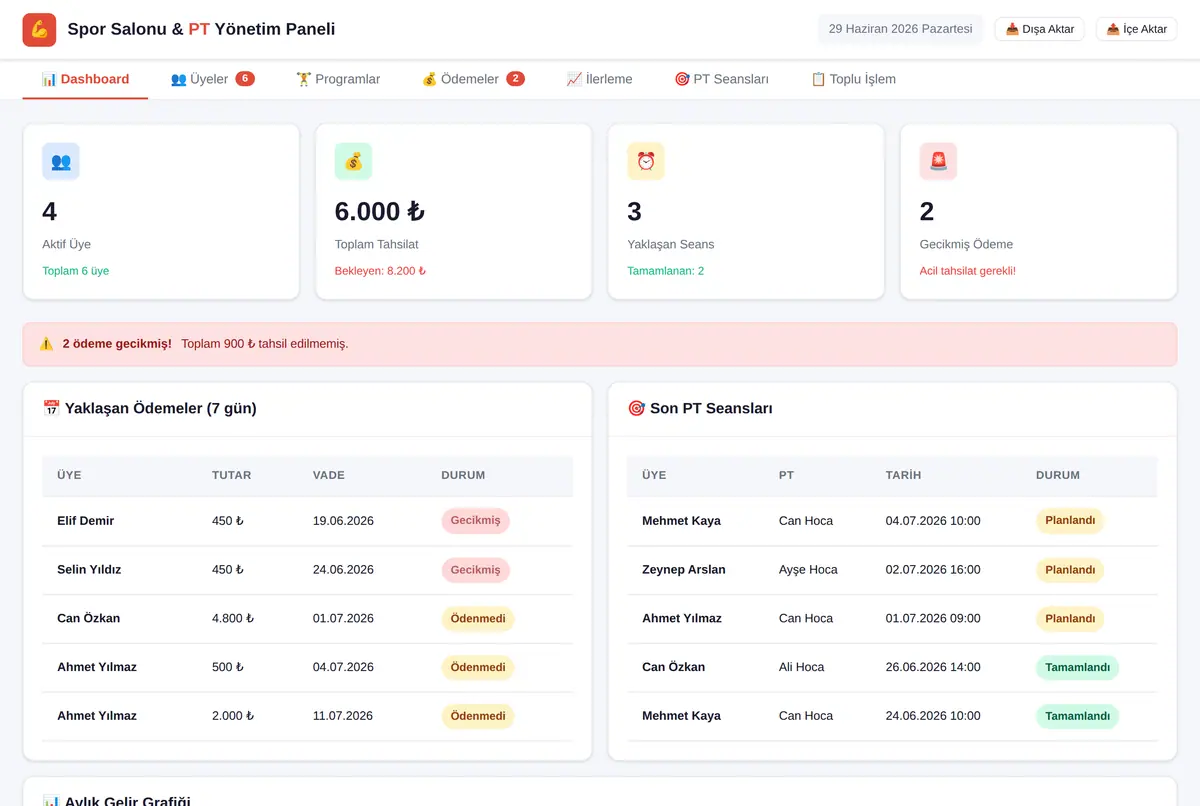Click the Üyeler tab badge showing 6
1200x806 pixels.
click(x=245, y=79)
